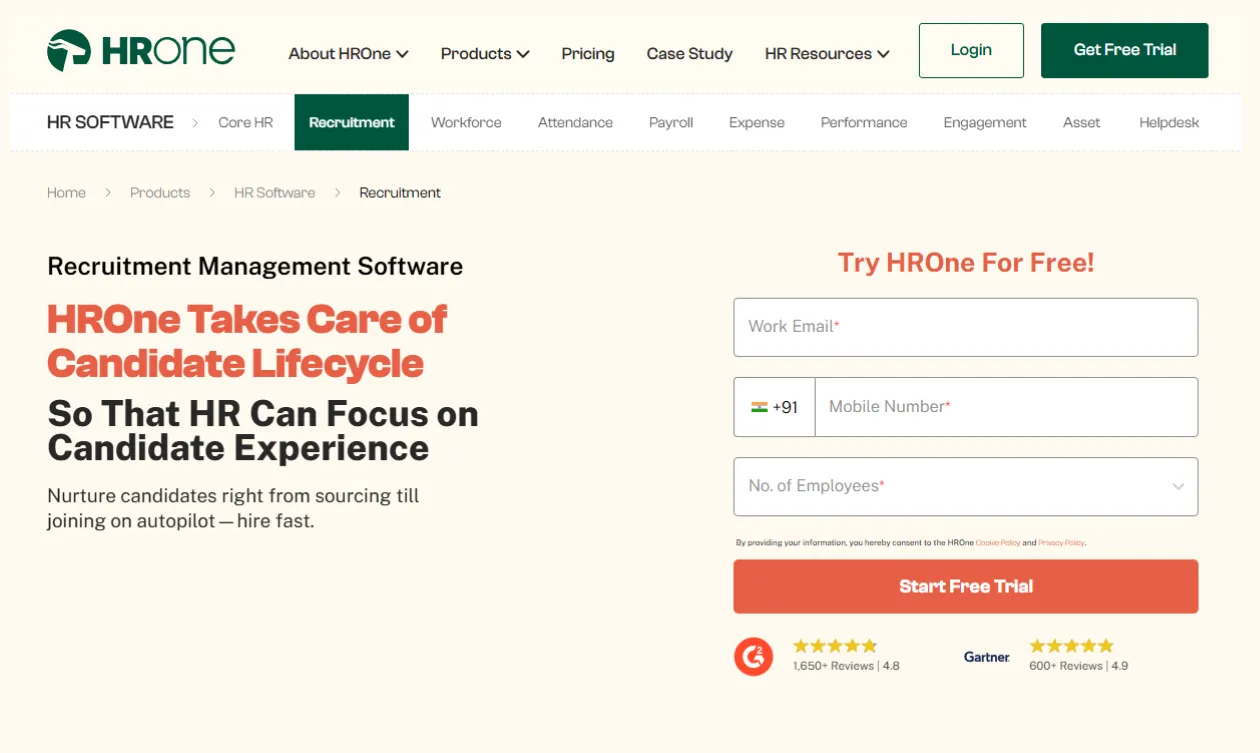Switch to the Core HR tab
The height and width of the screenshot is (753, 1260).
coord(246,122)
